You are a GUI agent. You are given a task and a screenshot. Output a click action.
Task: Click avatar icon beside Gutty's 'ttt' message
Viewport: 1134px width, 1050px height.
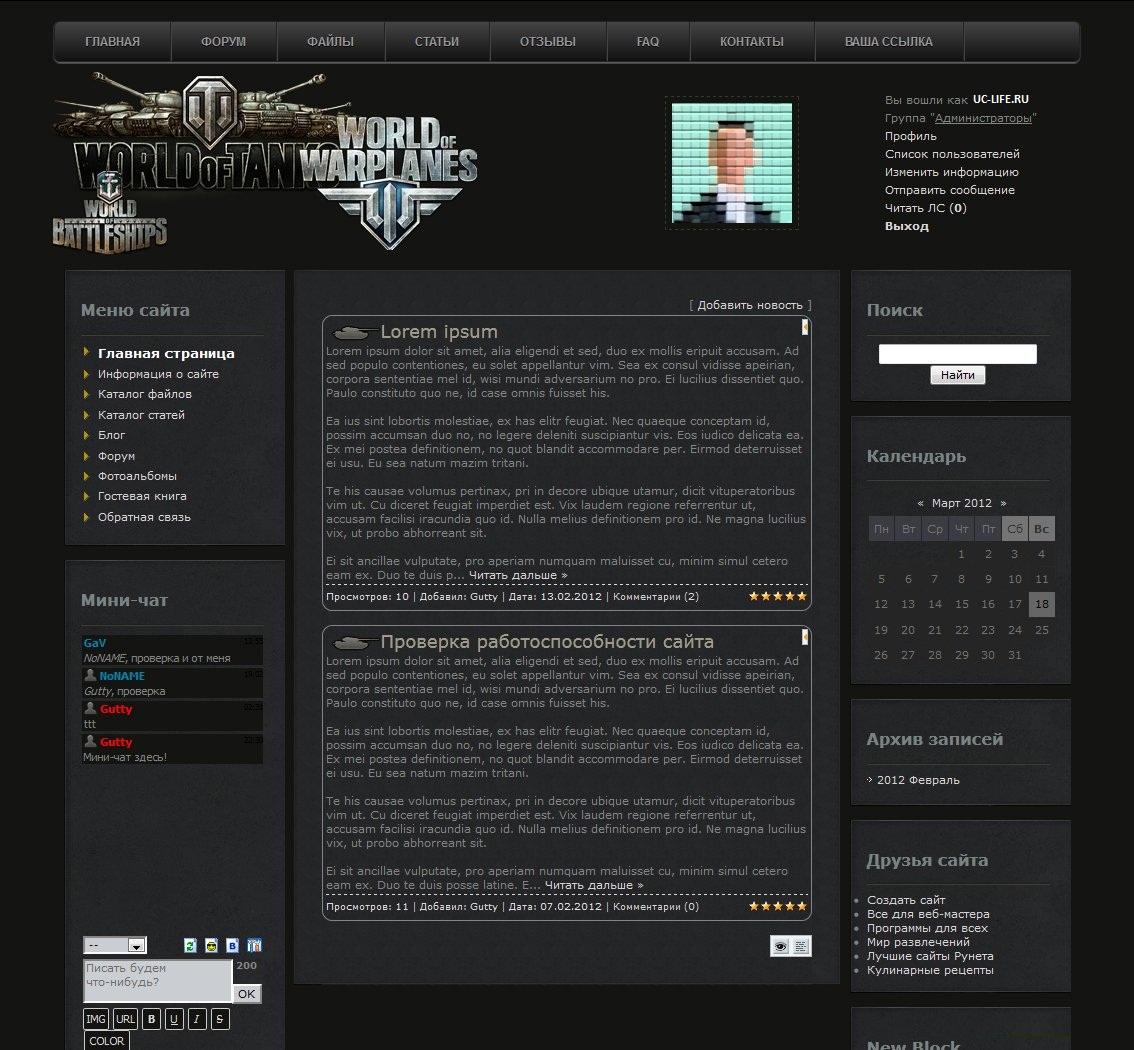pyautogui.click(x=90, y=708)
